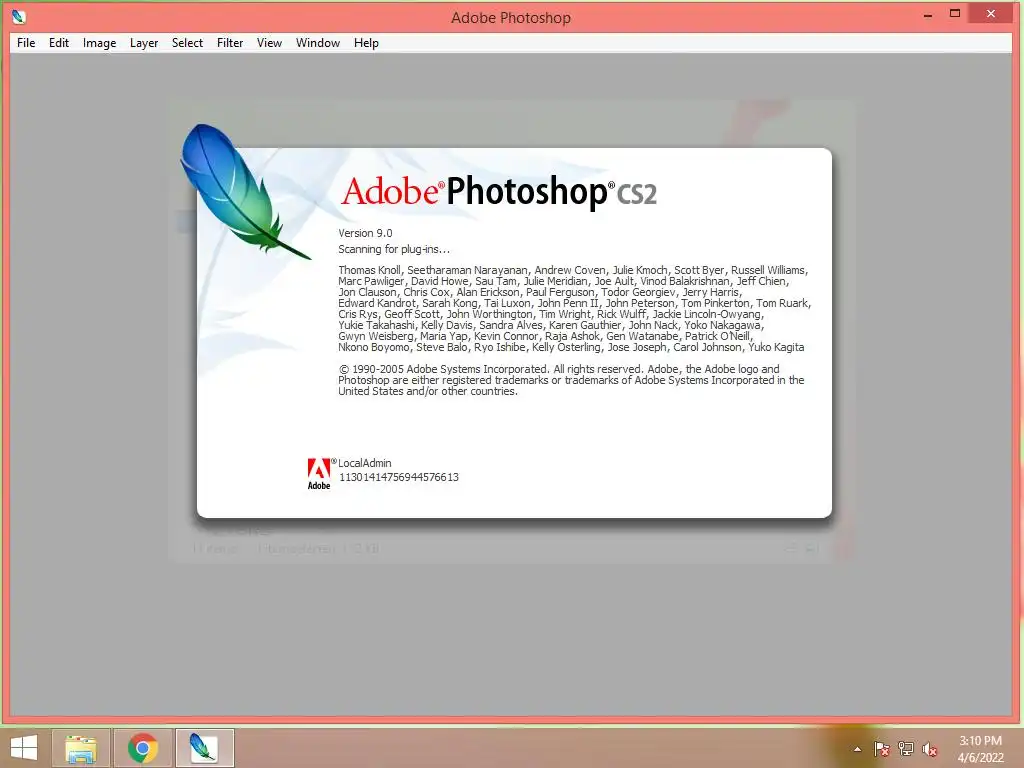Close the Adobe Photoshop window
The width and height of the screenshot is (1024, 768).
pos(991,14)
